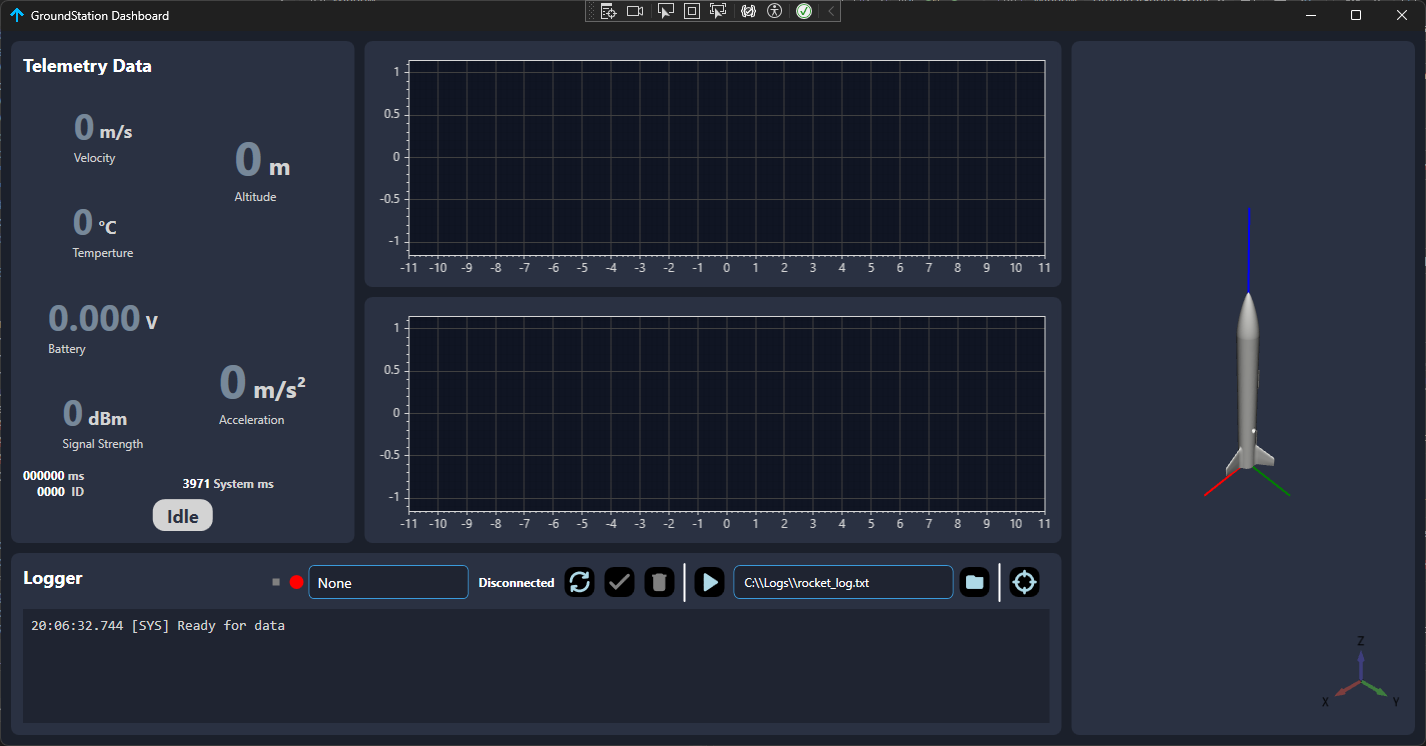Click the 0 °C temperature reading

pyautogui.click(x=95, y=223)
